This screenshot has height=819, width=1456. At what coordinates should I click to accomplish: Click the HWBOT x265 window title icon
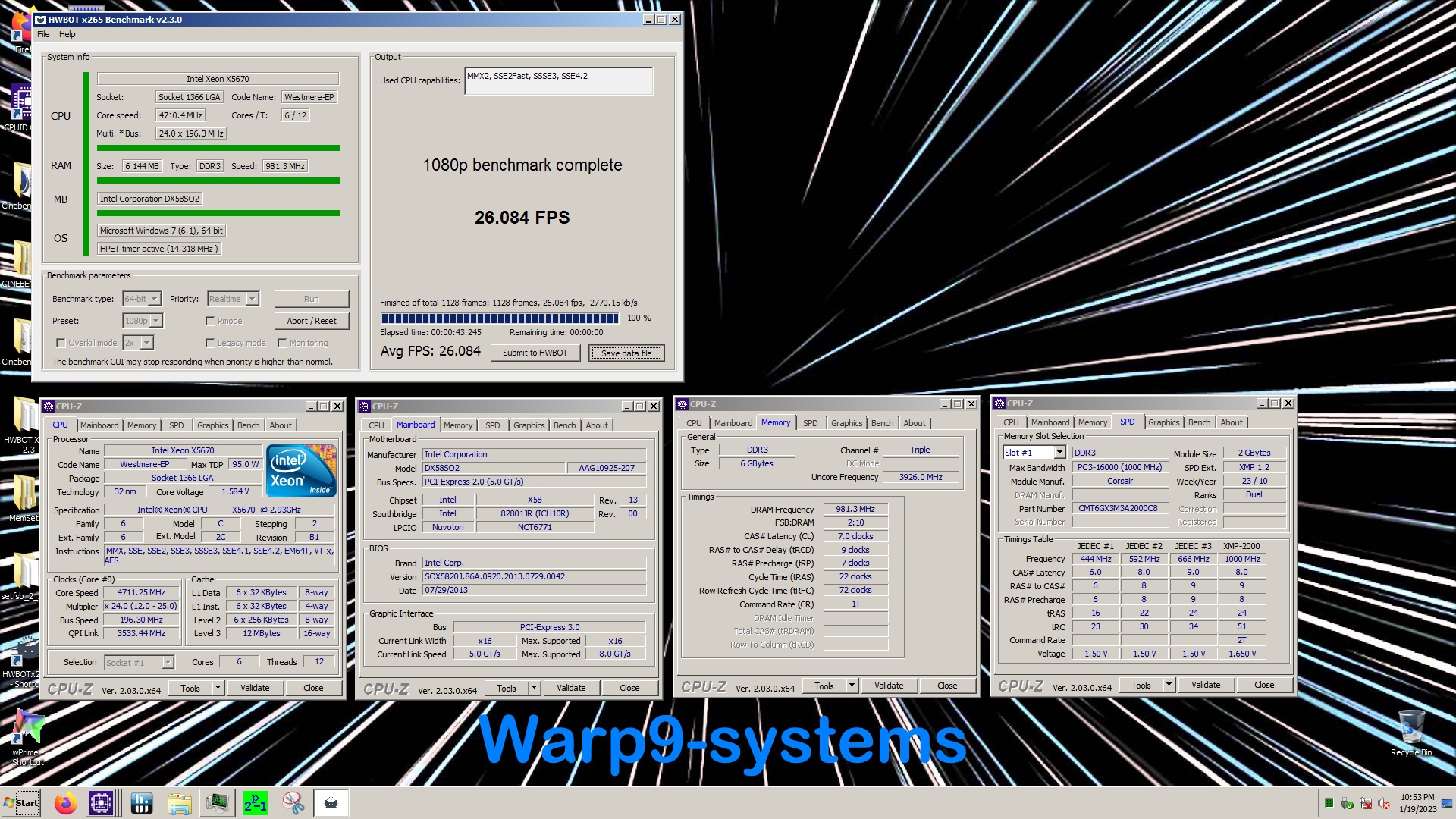41,20
